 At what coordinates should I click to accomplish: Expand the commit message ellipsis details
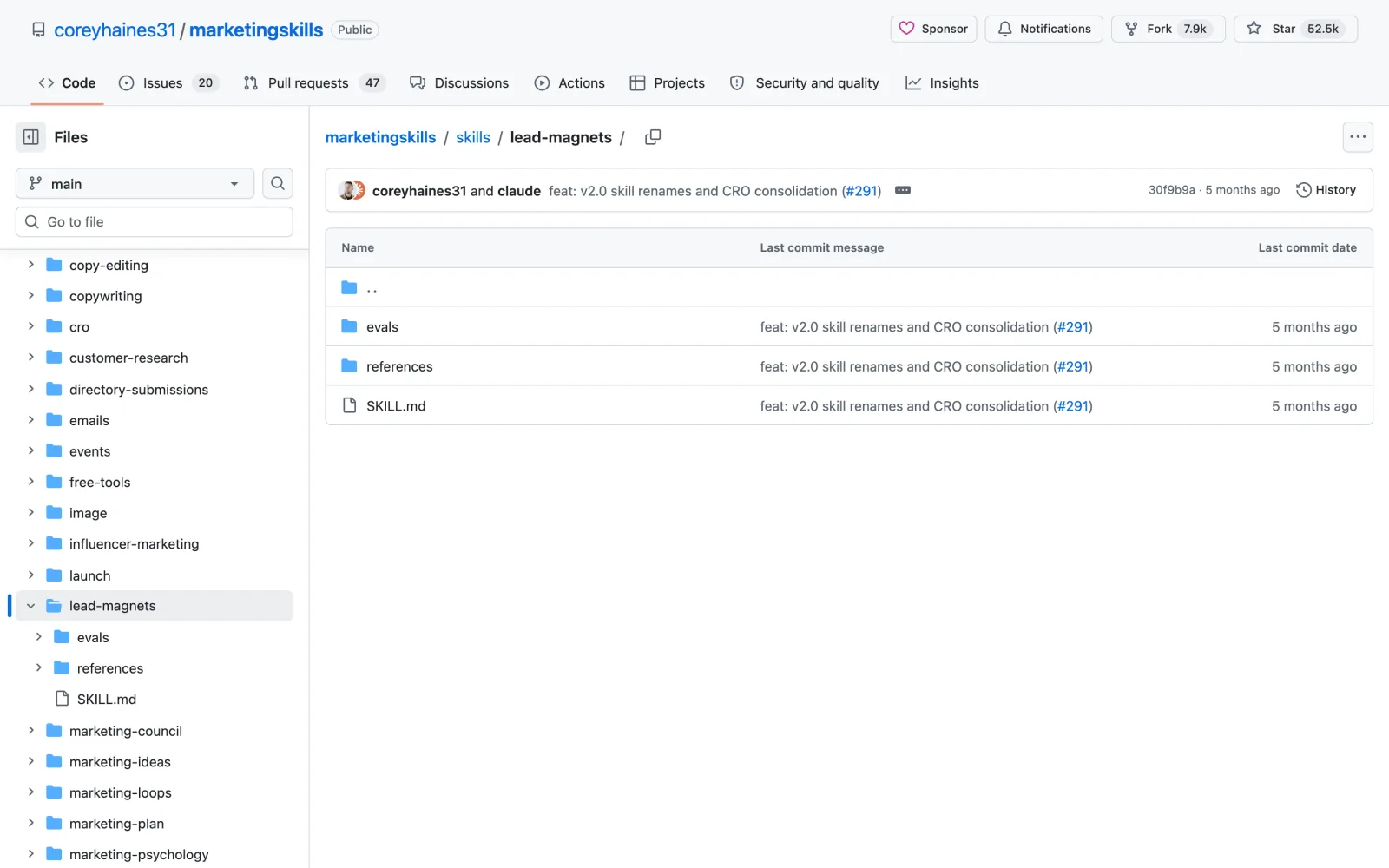[903, 190]
